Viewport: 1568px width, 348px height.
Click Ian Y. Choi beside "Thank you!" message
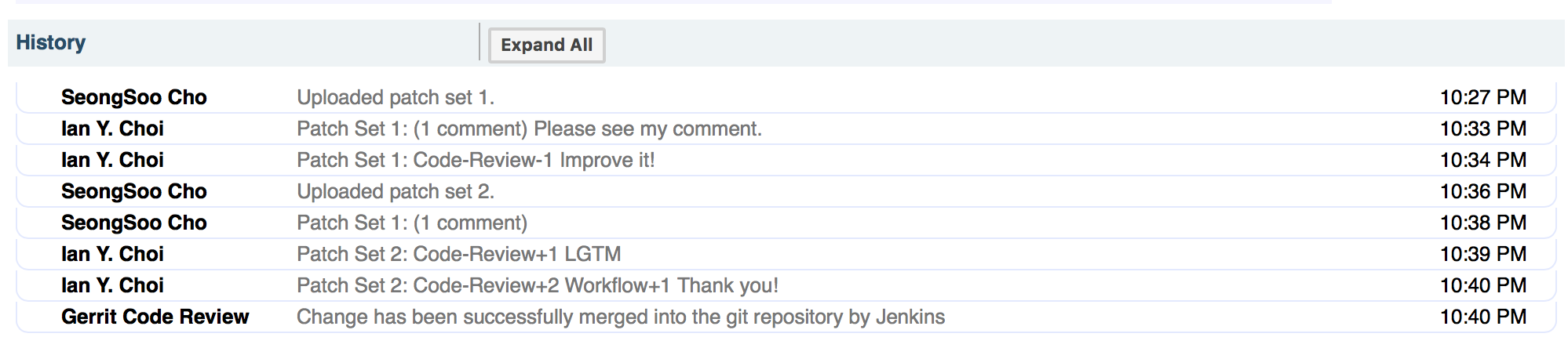[112, 285]
